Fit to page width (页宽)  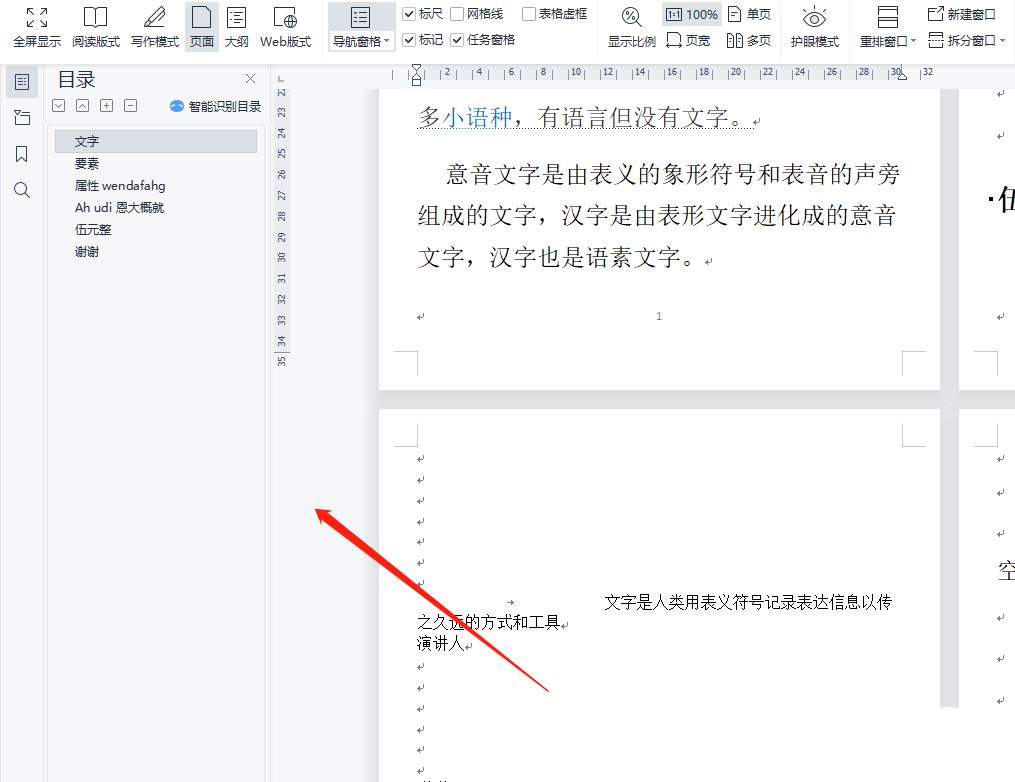(689, 41)
